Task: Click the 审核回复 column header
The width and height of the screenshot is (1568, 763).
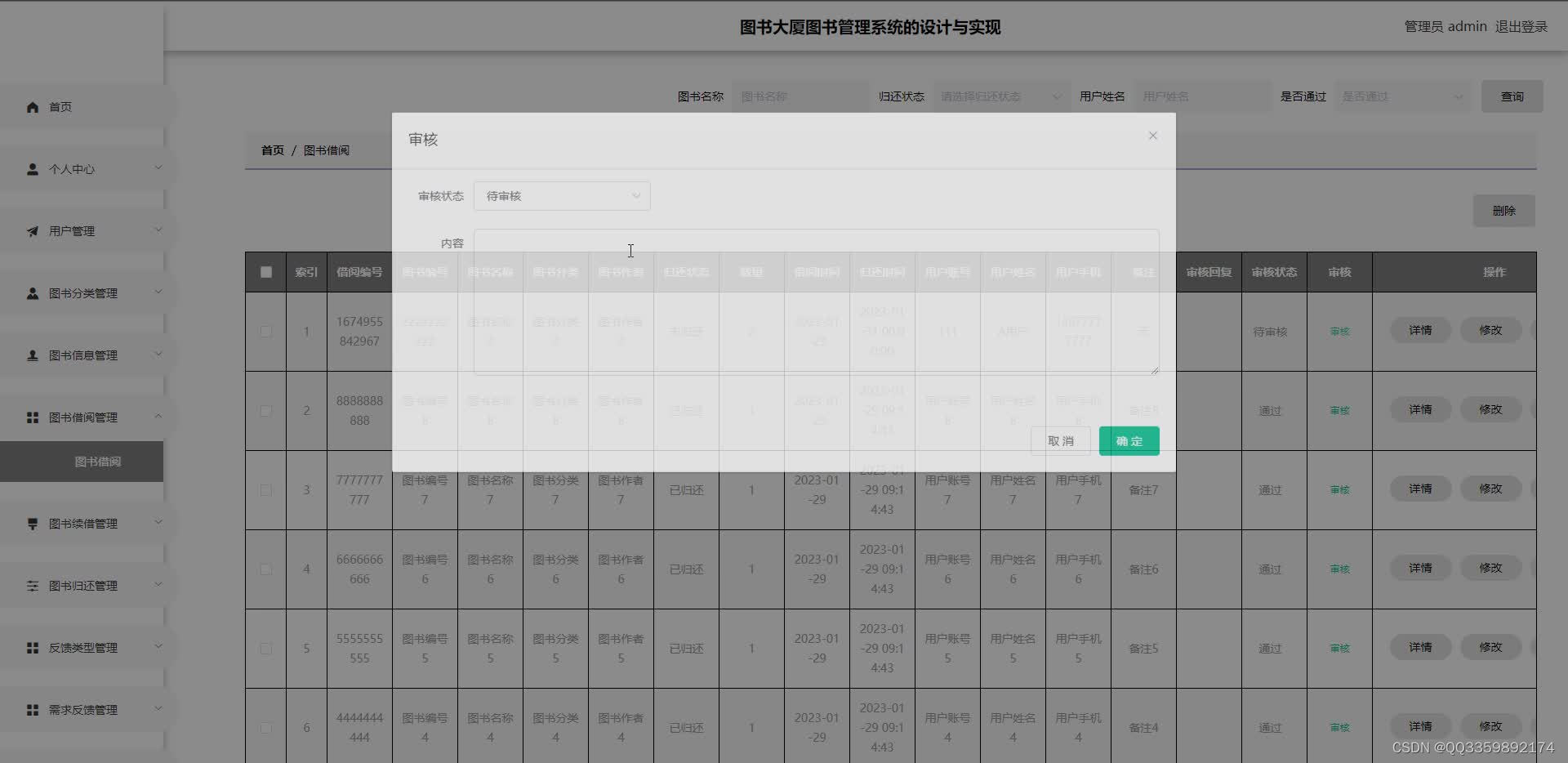Action: pos(1209,272)
